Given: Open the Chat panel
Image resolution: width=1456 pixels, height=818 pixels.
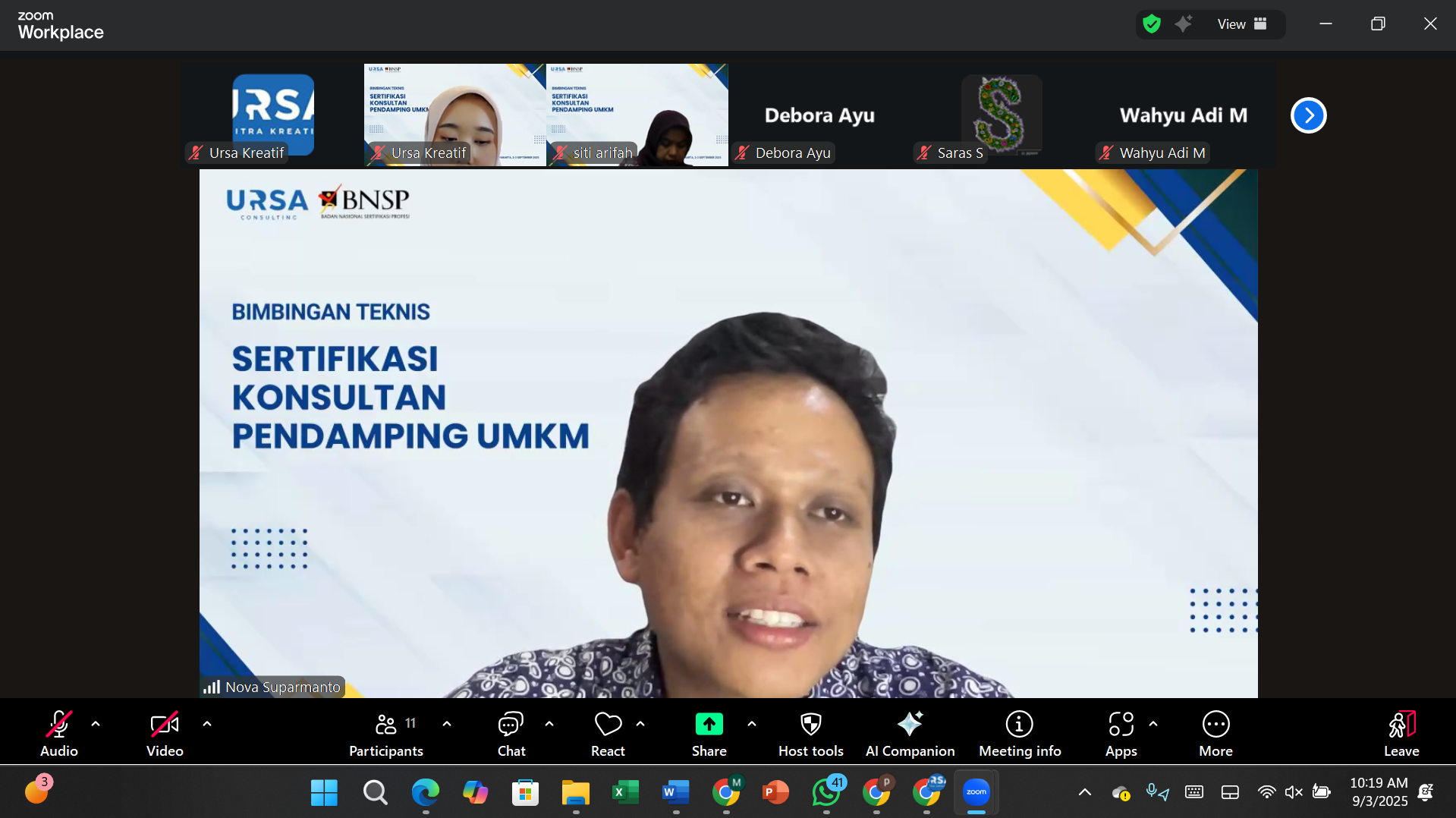Looking at the screenshot, I should click(x=511, y=733).
